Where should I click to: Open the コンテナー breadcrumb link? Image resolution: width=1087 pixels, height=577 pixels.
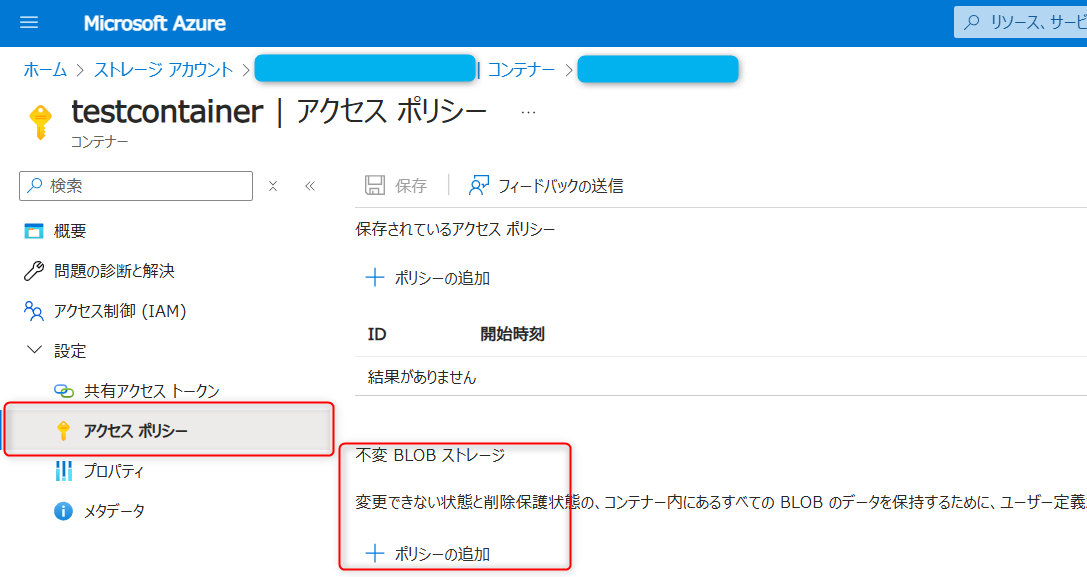521,69
